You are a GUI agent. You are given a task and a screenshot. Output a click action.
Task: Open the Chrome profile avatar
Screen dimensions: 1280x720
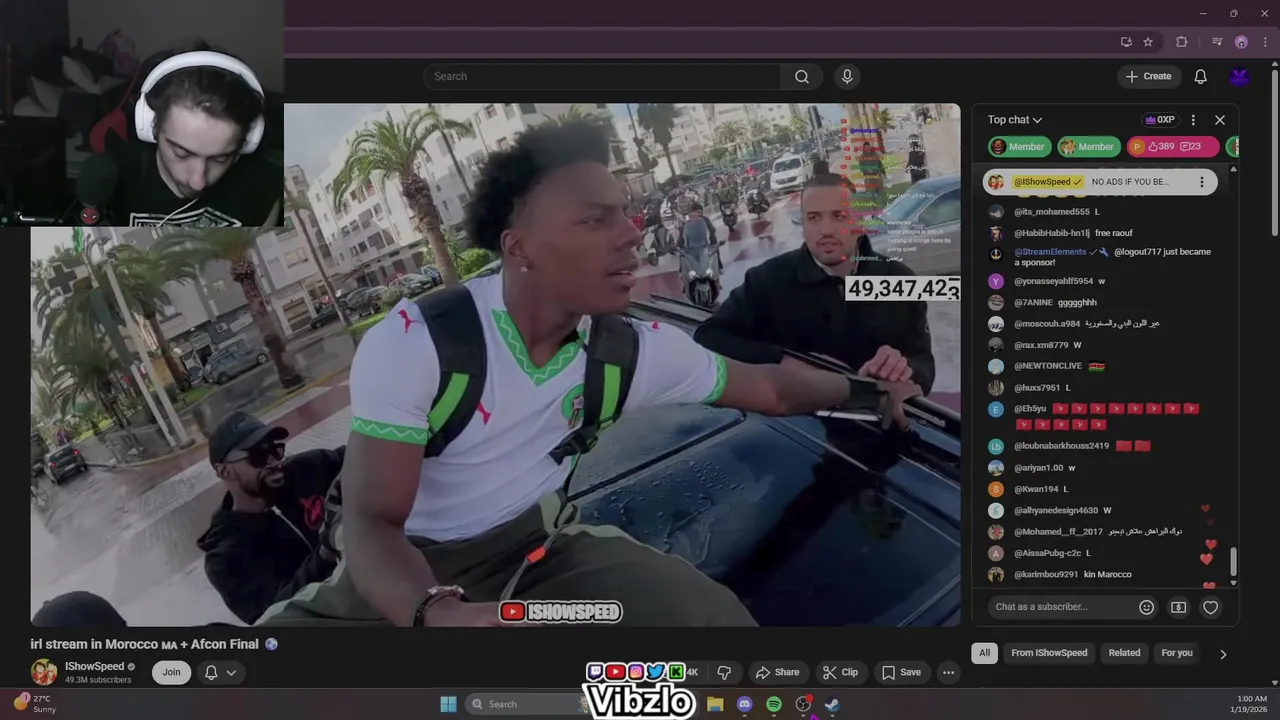coord(1241,42)
